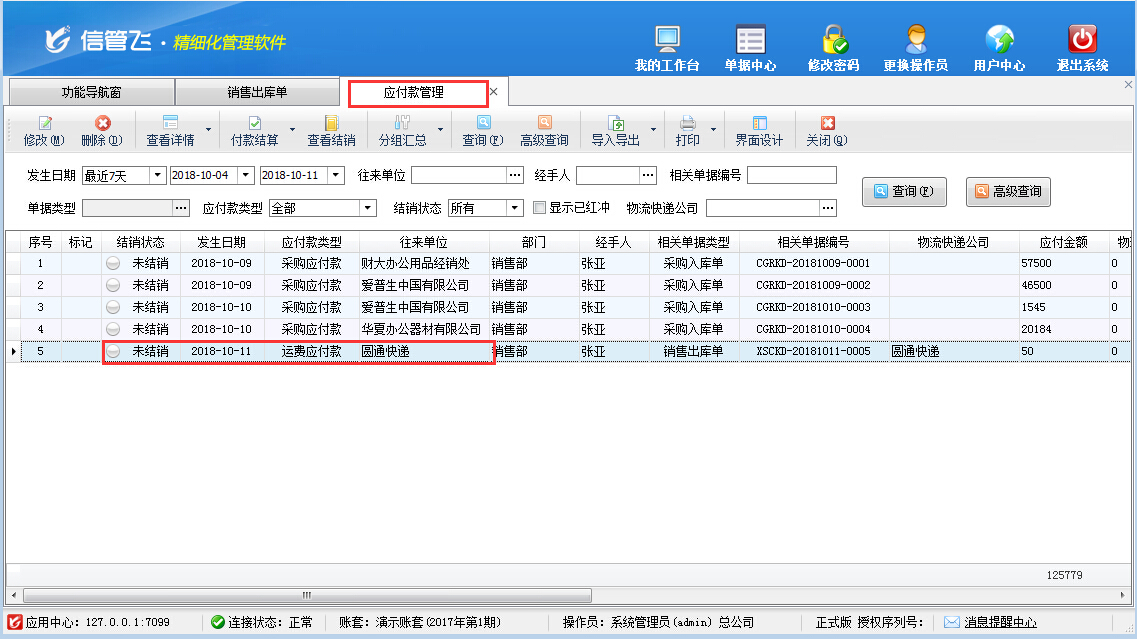Screen dimensions: 1137x639
Task: Open 我的工作台 from the top bar
Action: click(x=668, y=41)
